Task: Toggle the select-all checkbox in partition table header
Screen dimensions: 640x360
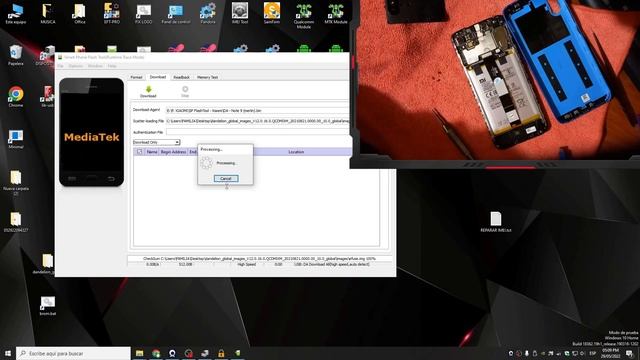Action: pyautogui.click(x=139, y=152)
